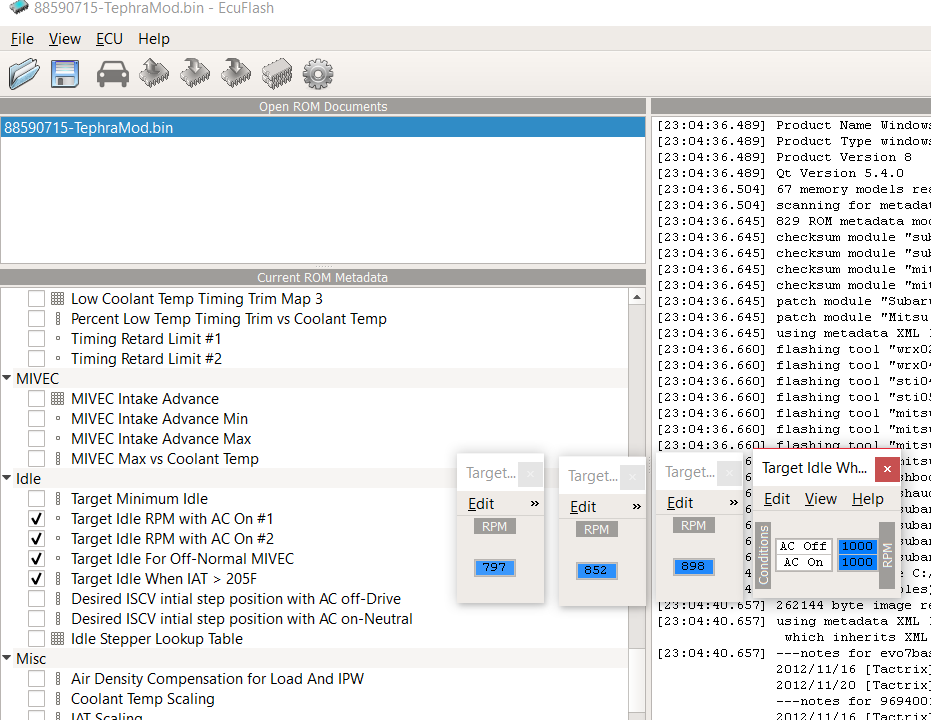The image size is (931, 720).
Task: Click the car icon in the toolbar
Action: coord(113,74)
